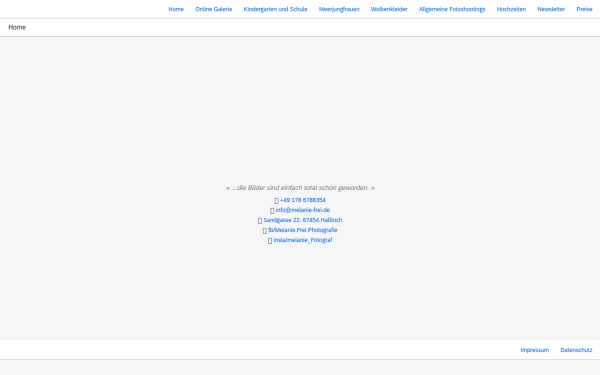Image resolution: width=600 pixels, height=375 pixels.
Task: Open the Home navigation link
Action: tap(176, 9)
